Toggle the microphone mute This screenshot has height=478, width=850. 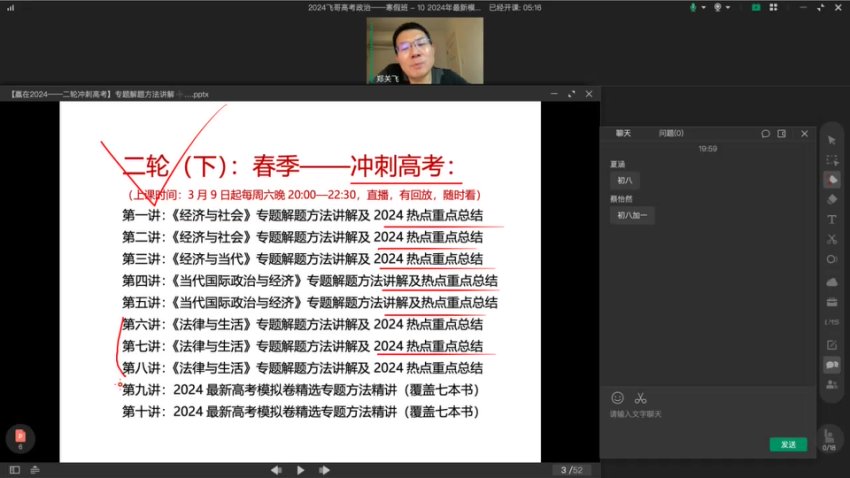pos(692,7)
